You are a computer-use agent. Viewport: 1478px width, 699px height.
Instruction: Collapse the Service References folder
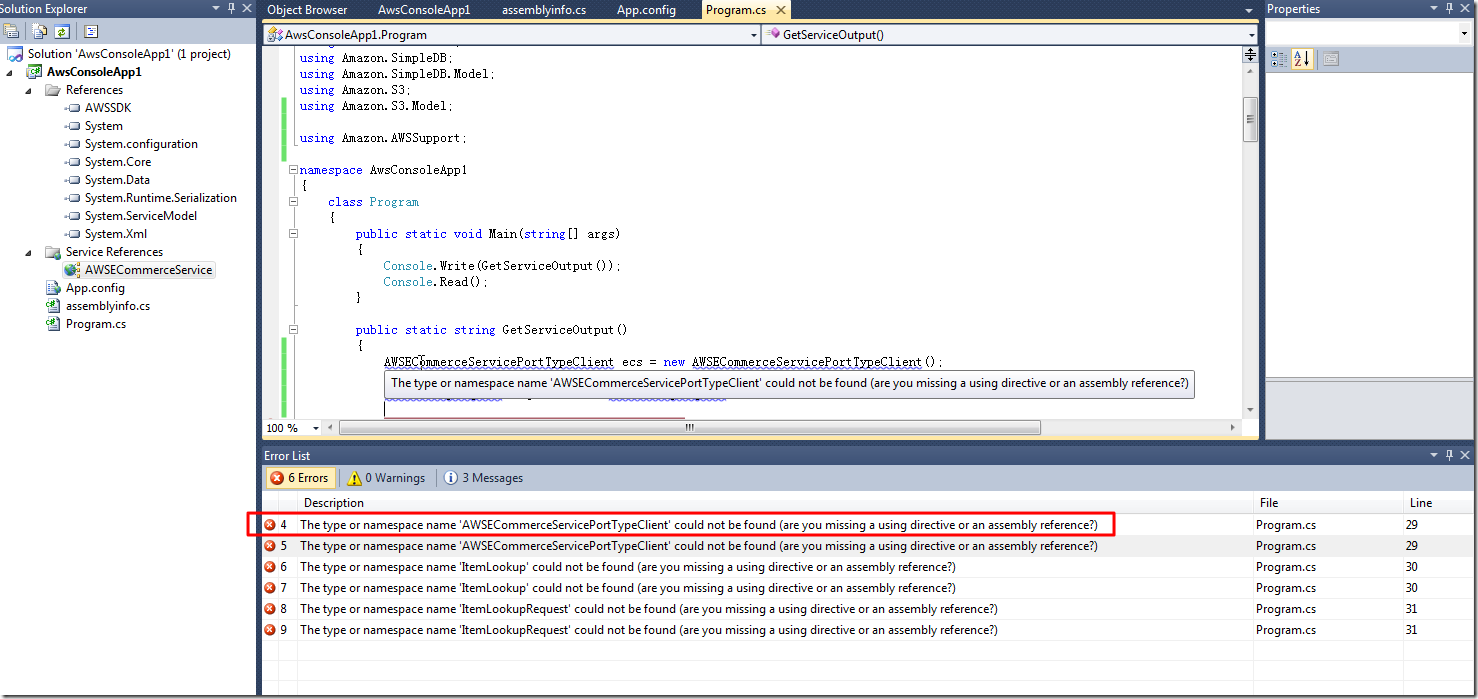[30, 252]
